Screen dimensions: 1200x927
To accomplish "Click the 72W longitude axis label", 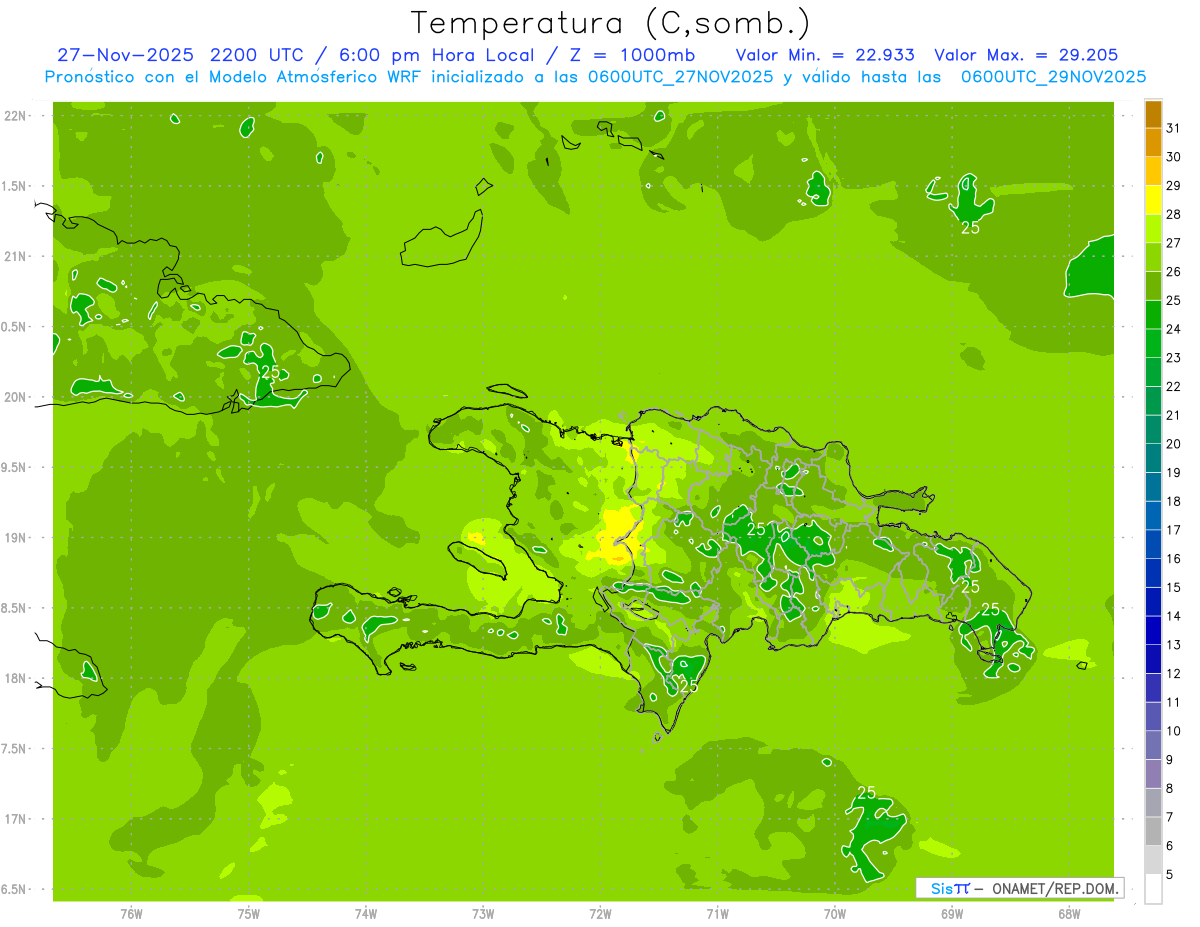I will [x=600, y=914].
